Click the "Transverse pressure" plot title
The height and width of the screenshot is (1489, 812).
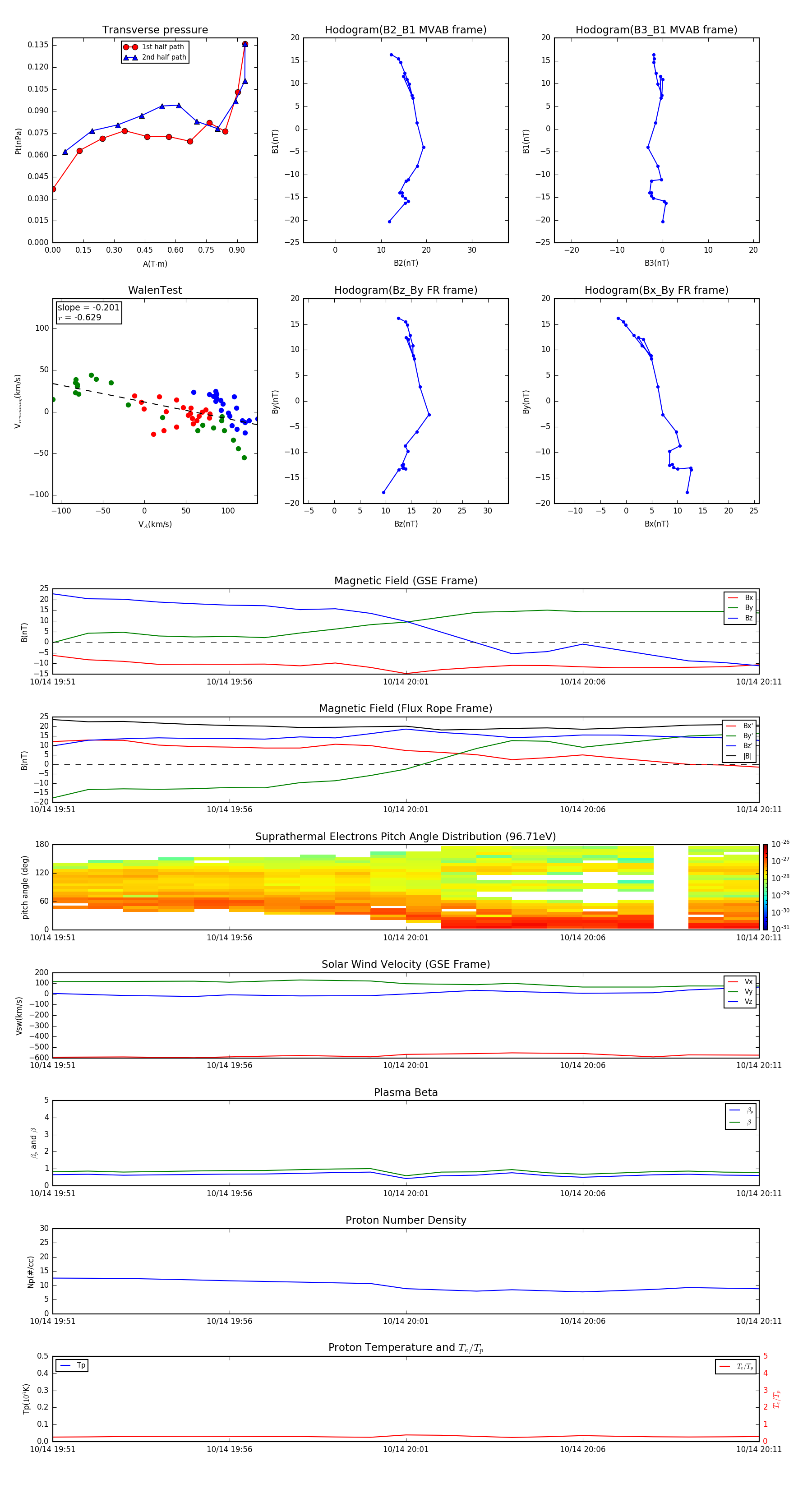pyautogui.click(x=155, y=30)
